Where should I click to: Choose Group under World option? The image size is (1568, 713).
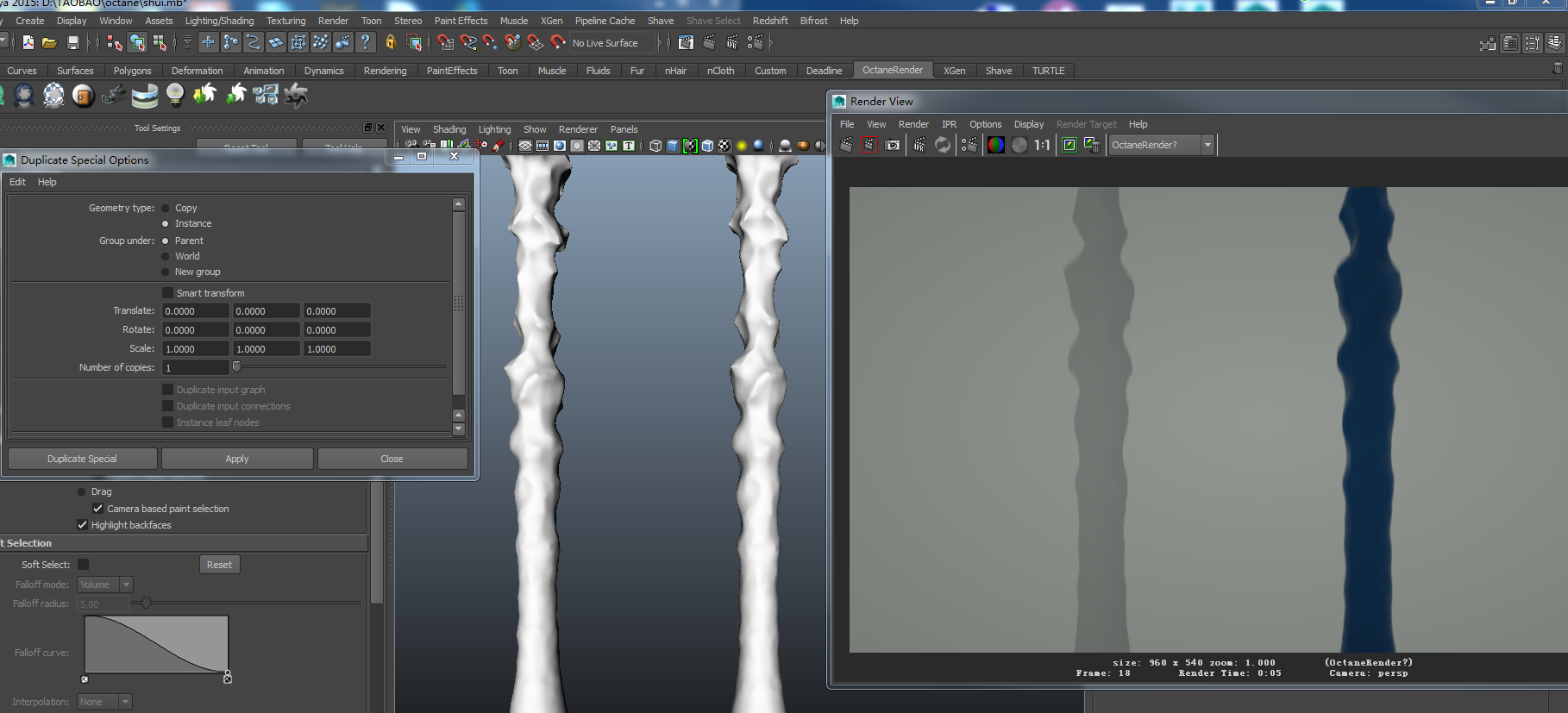click(166, 256)
